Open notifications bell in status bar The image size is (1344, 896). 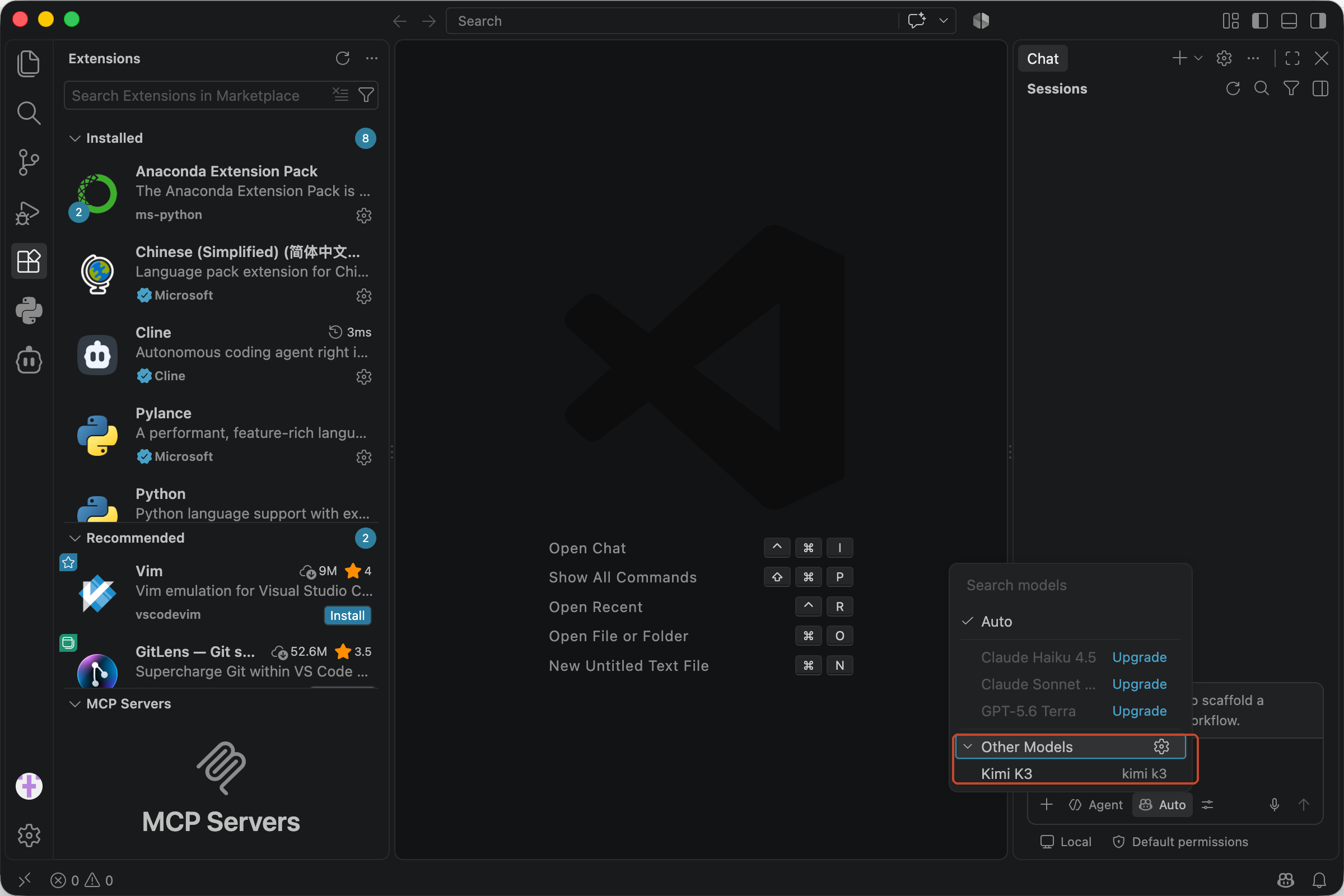tap(1319, 880)
